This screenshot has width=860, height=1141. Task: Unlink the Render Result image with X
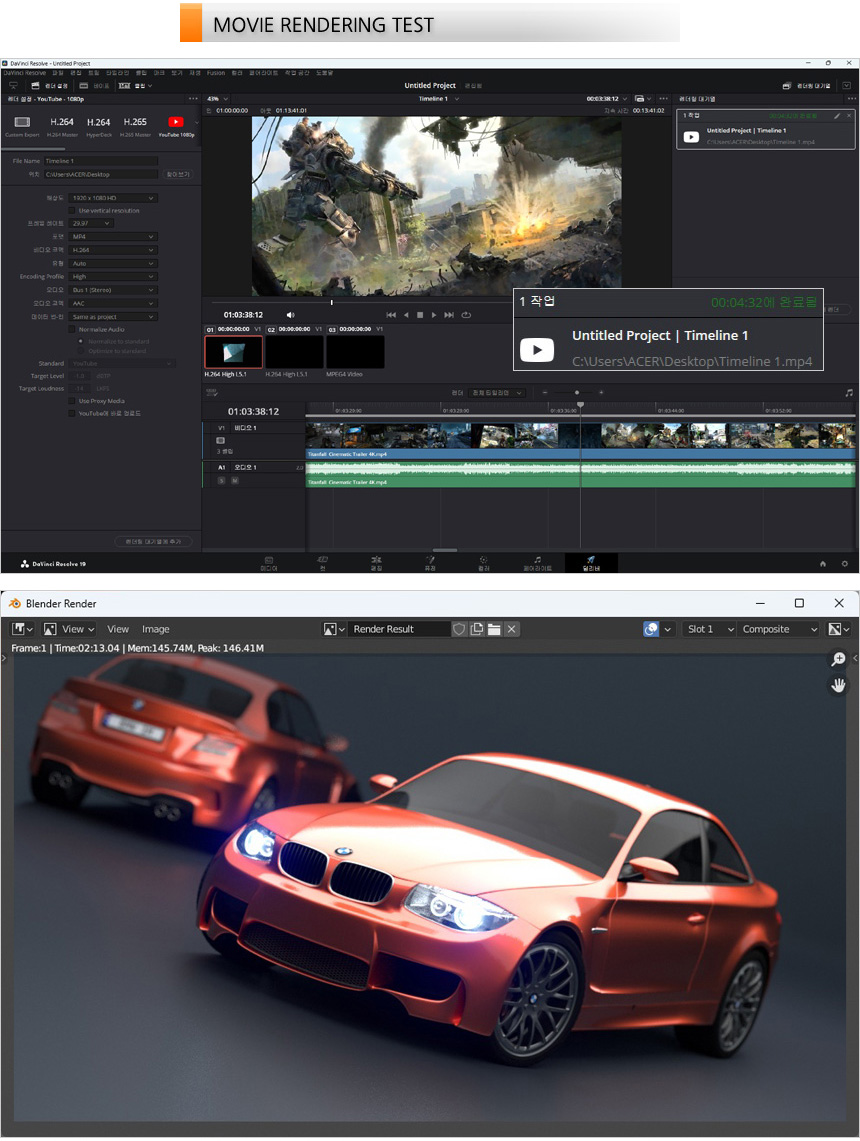coord(512,629)
